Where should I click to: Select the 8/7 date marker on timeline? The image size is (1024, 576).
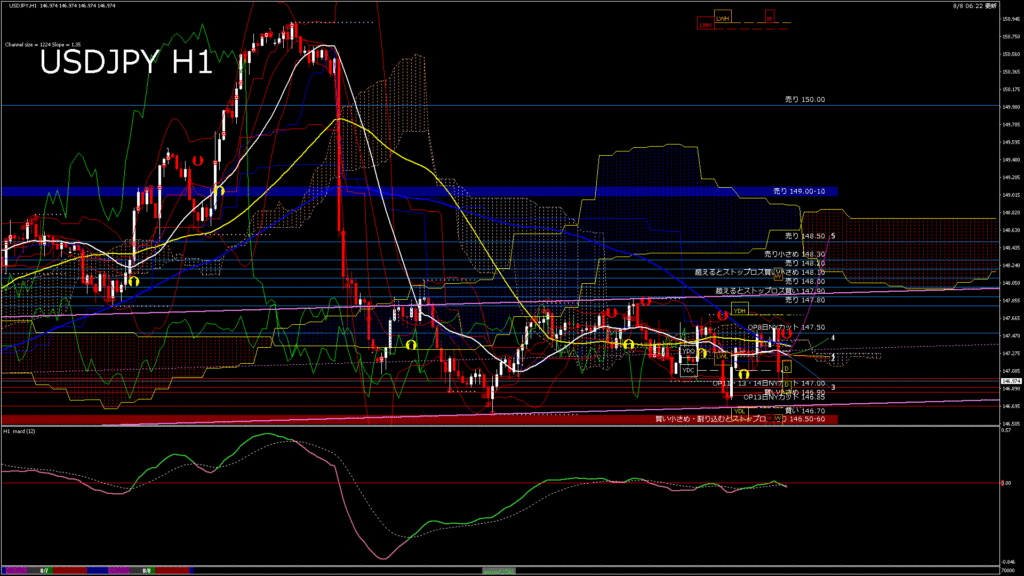point(45,569)
